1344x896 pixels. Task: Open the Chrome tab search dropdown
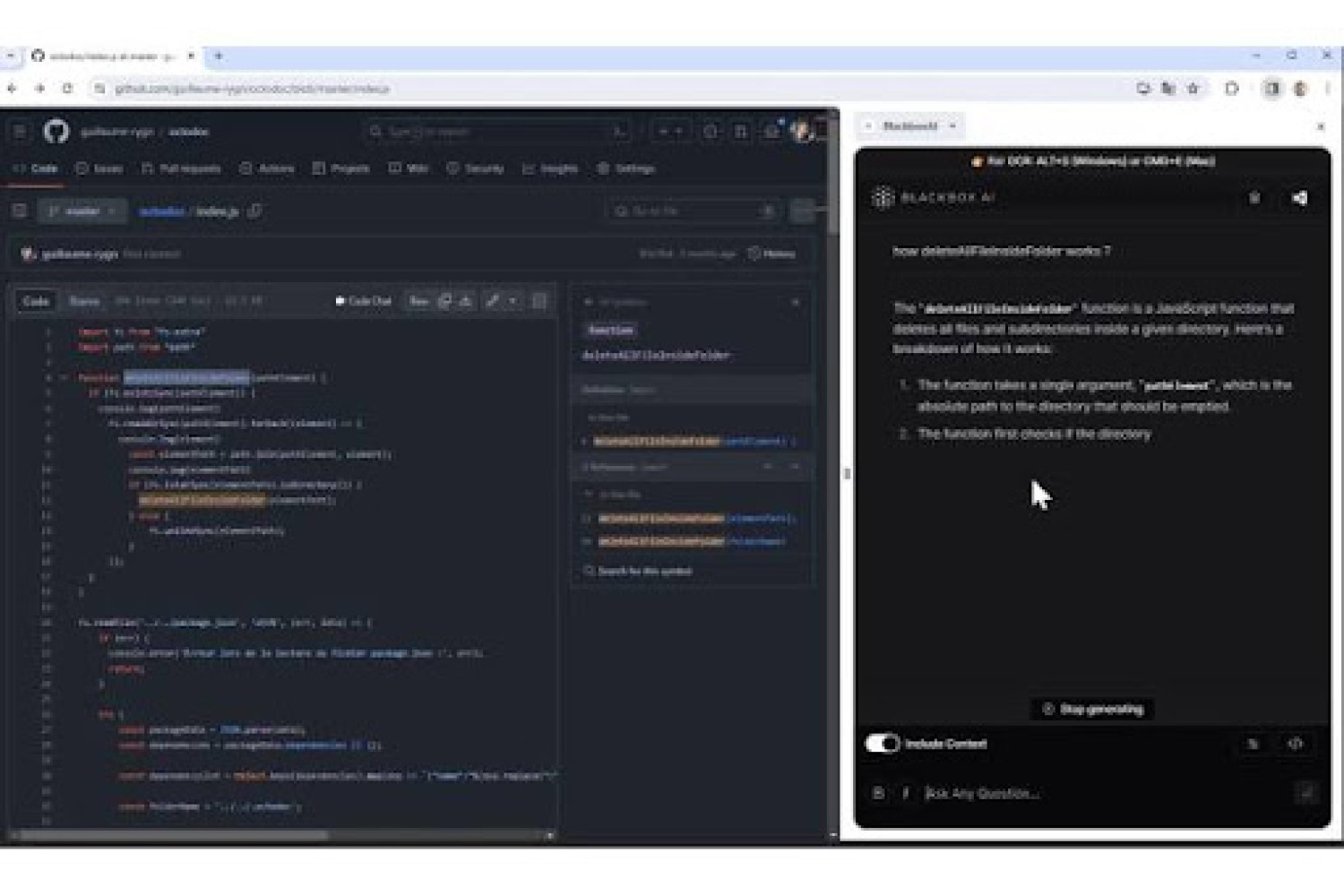[10, 56]
